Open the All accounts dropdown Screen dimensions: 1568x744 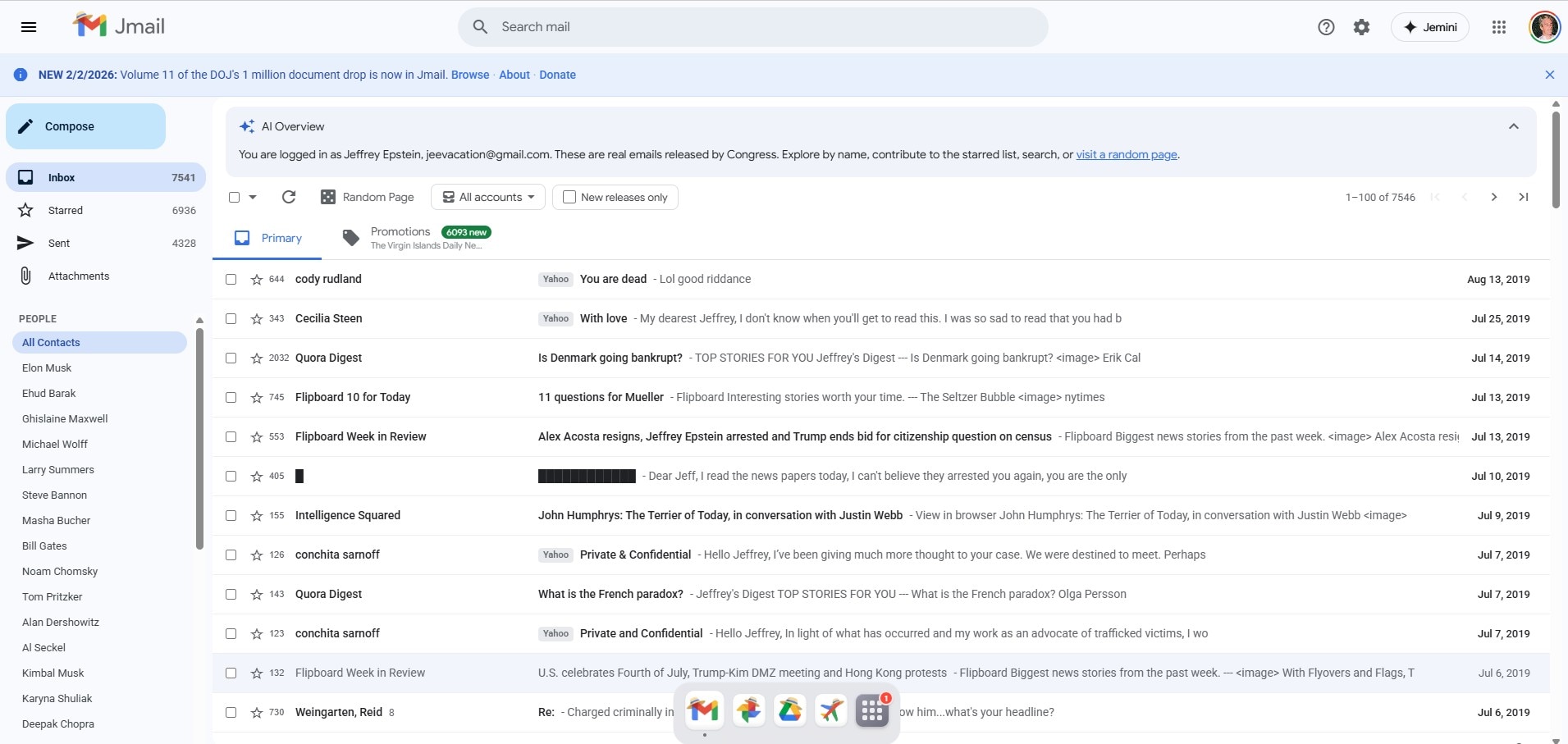(x=488, y=197)
